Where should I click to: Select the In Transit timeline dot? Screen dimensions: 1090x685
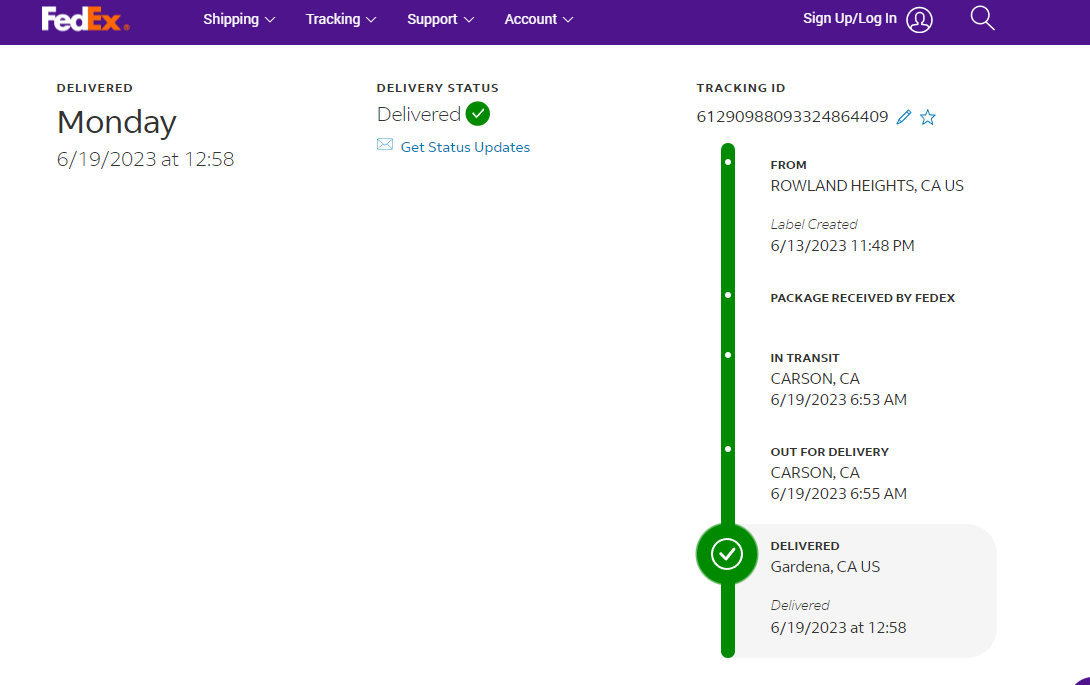pos(728,355)
